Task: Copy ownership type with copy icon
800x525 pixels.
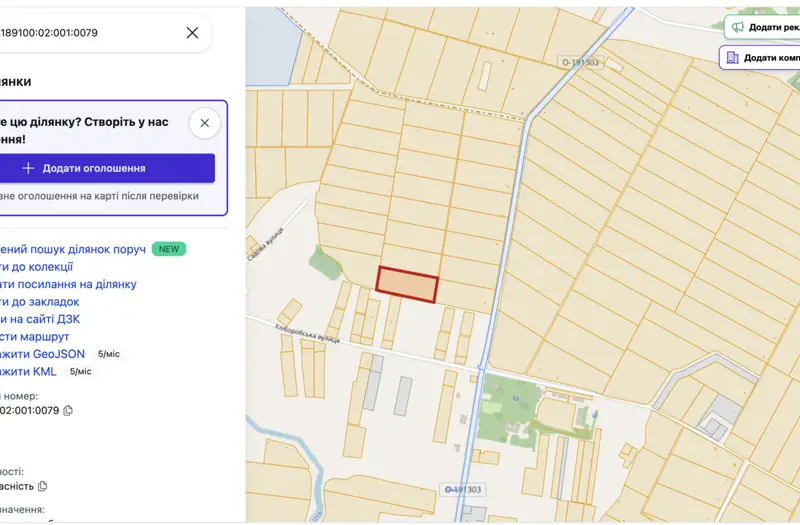Action: point(43,486)
